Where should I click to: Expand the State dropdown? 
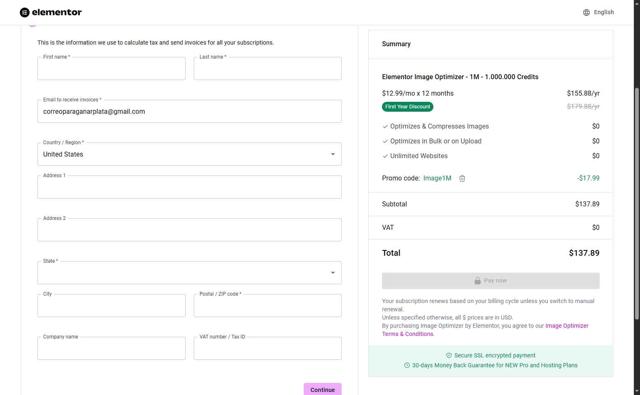(189, 273)
